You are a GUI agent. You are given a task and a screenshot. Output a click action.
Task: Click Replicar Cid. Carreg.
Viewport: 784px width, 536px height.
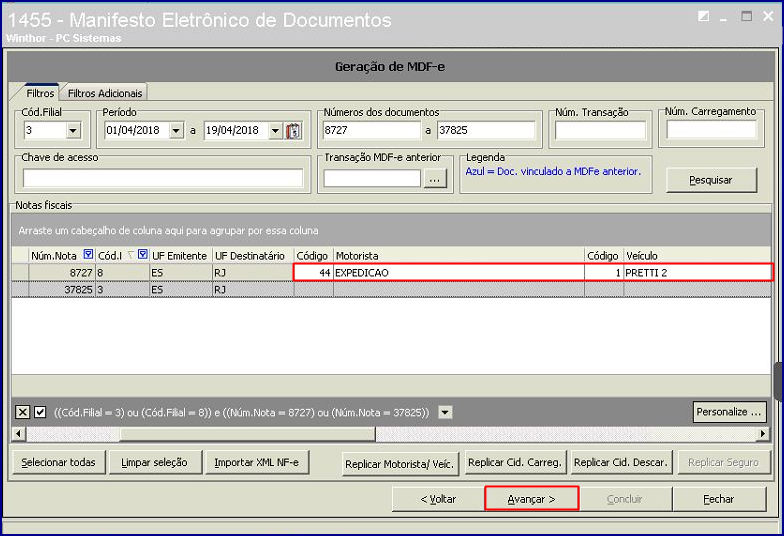click(514, 462)
